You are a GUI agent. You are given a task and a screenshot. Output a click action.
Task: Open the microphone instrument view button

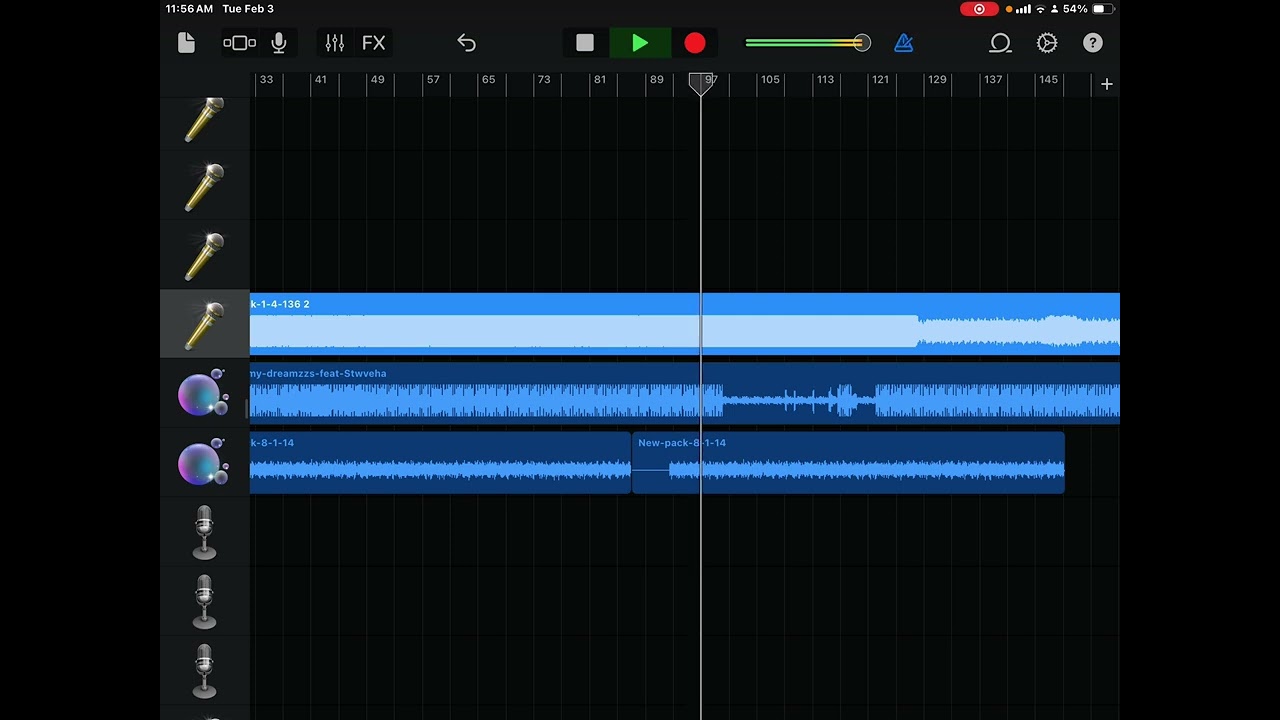point(279,43)
